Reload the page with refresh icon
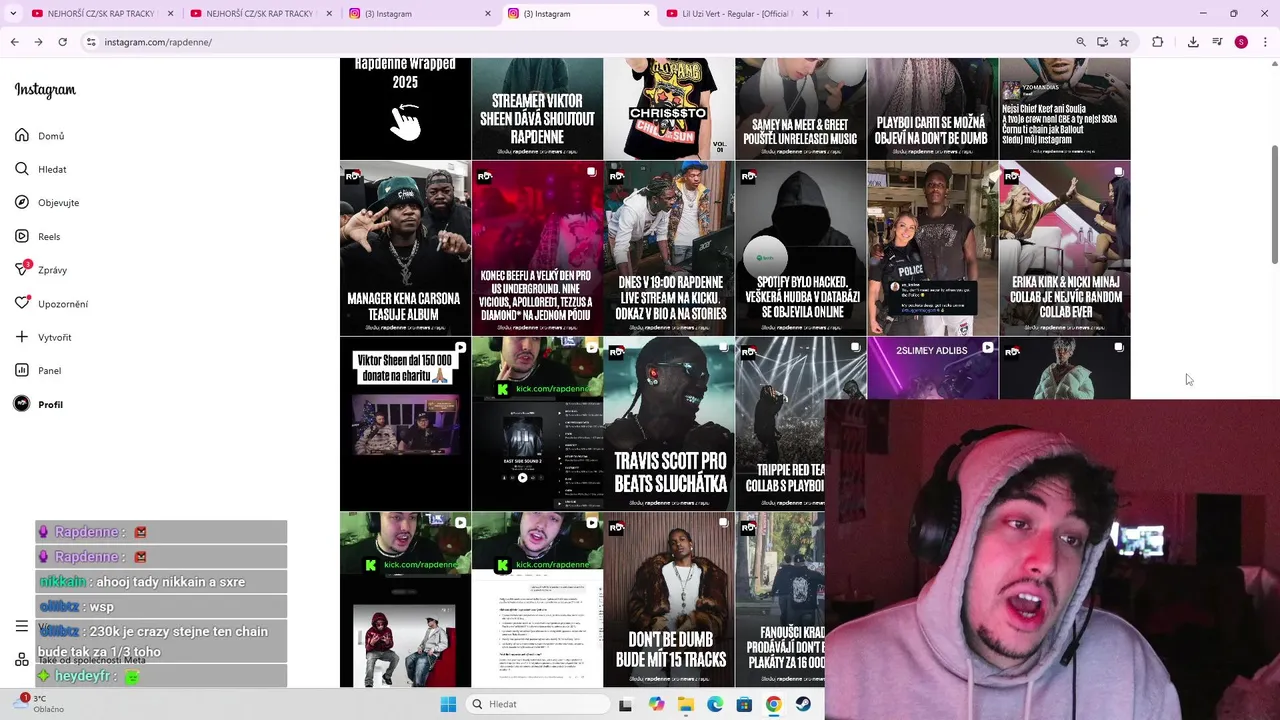The image size is (1280, 720). [62, 42]
